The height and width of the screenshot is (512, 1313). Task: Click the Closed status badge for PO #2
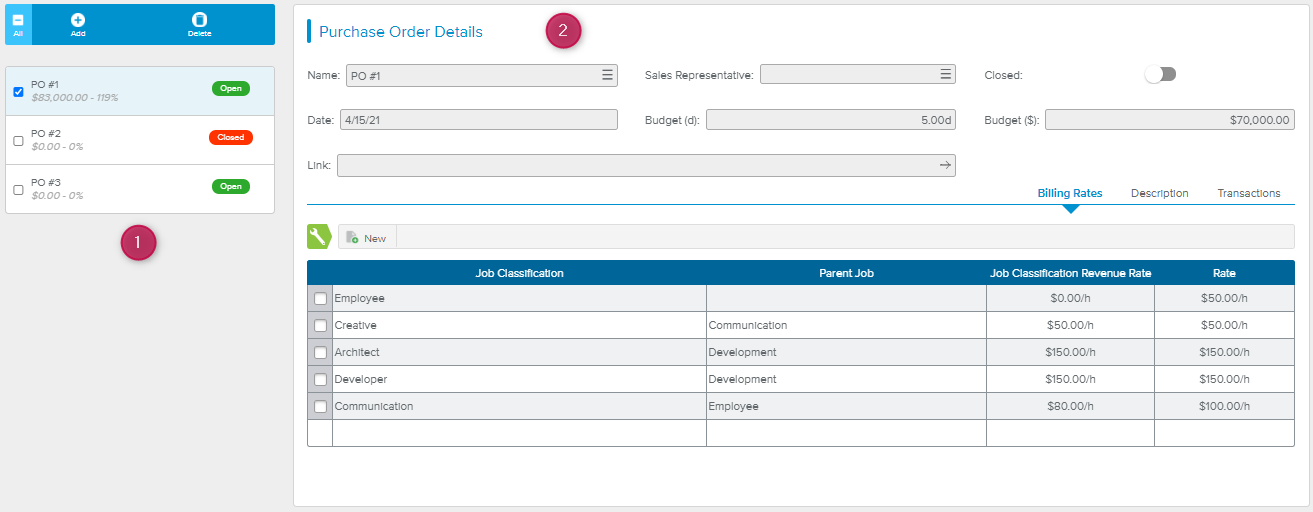230,137
